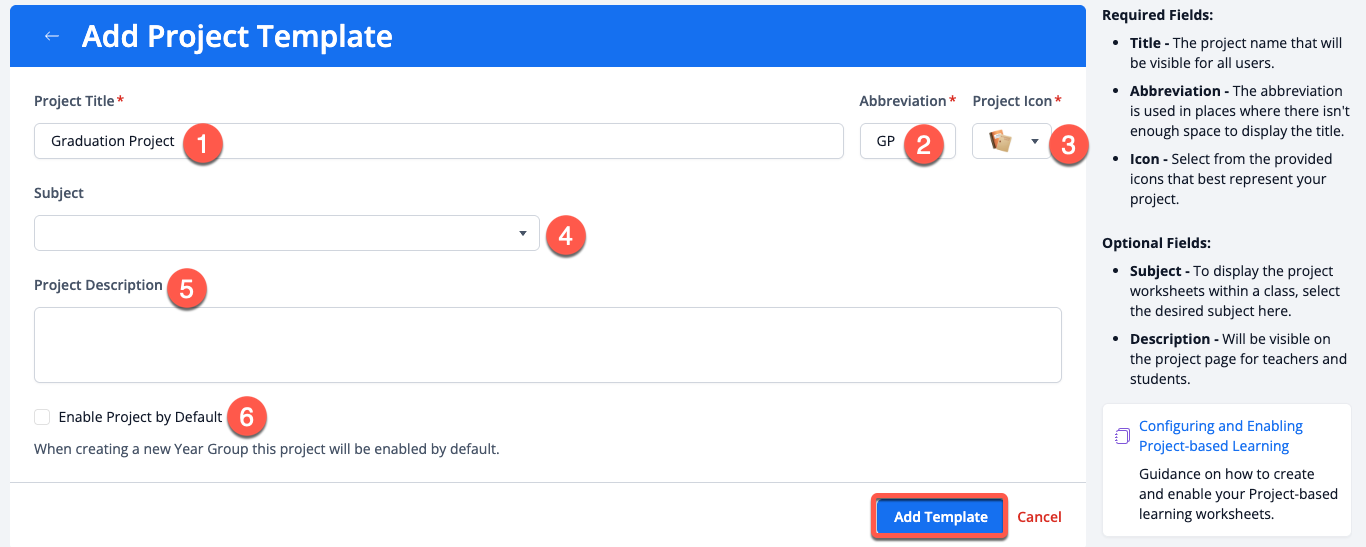Click the Enable Project by Default label
Viewport: 1366px width, 547px height.
(140, 417)
